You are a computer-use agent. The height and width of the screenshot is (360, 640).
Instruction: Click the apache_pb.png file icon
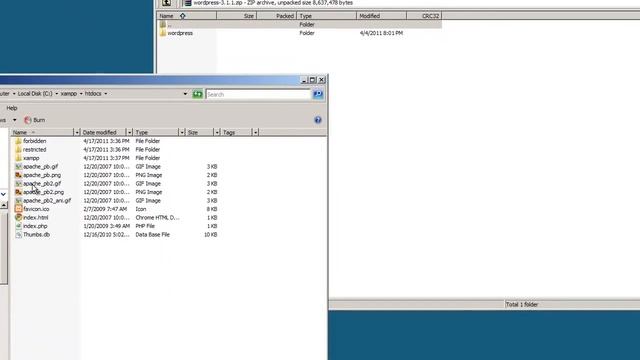(18, 175)
